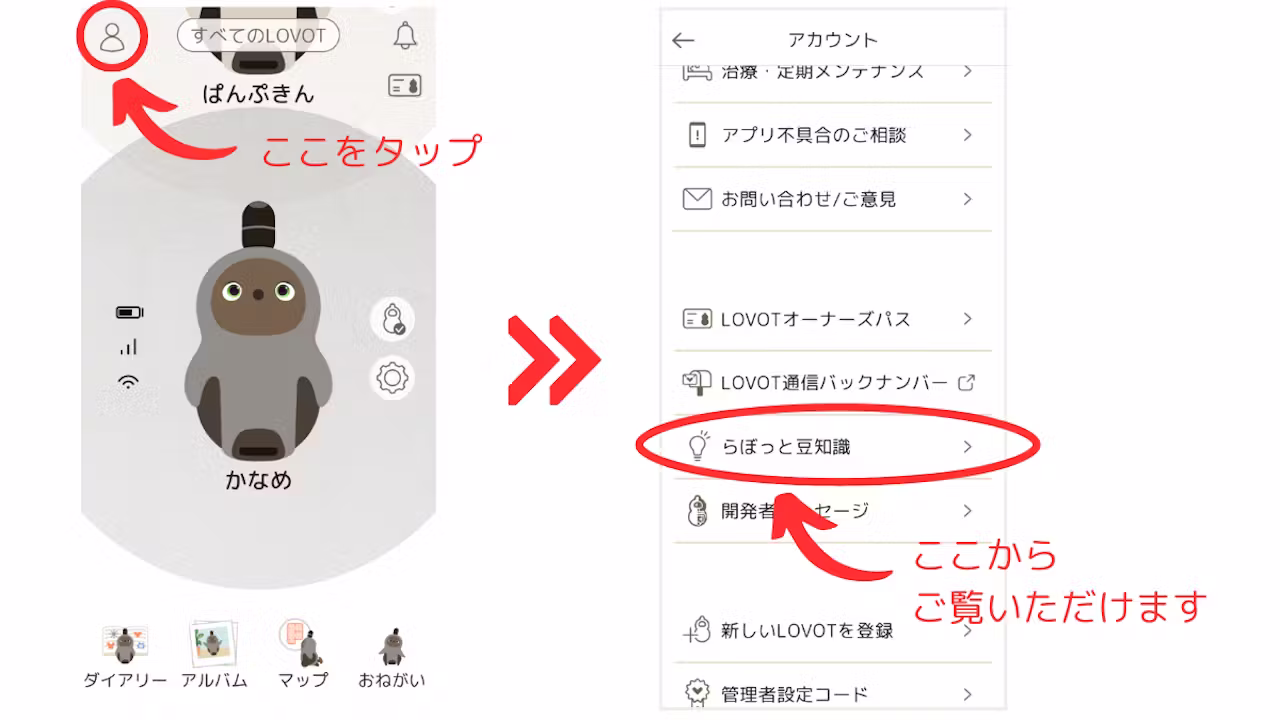This screenshot has width=1280, height=720.
Task: Open アプリ不具合のご相談 menu item
Action: pos(832,135)
